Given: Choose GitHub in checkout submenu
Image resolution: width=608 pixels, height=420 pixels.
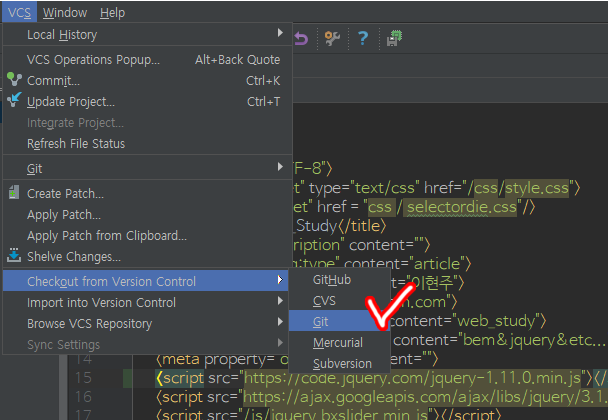Looking at the screenshot, I should 339,279.
